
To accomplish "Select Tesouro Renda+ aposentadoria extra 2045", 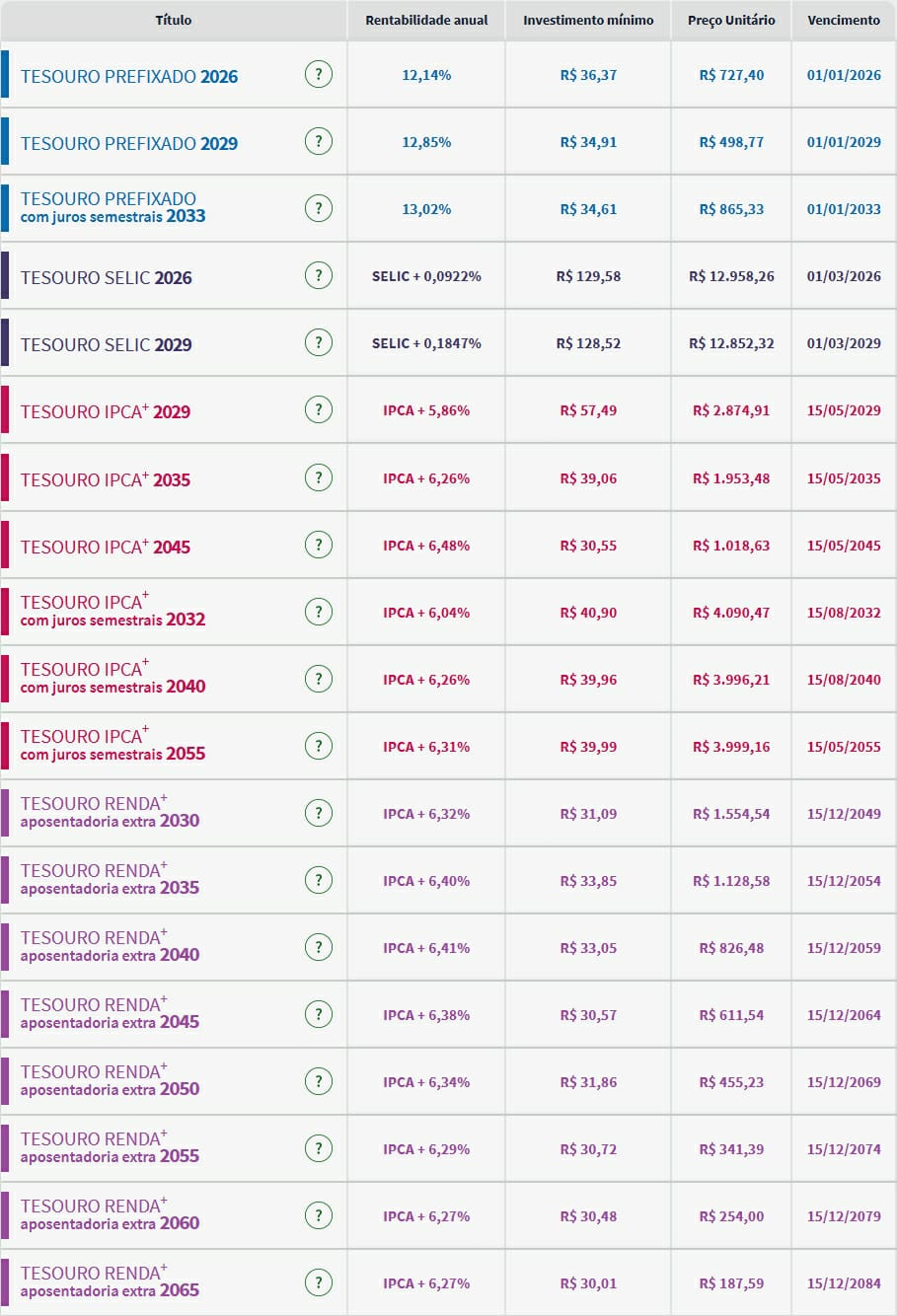I will [x=111, y=1012].
